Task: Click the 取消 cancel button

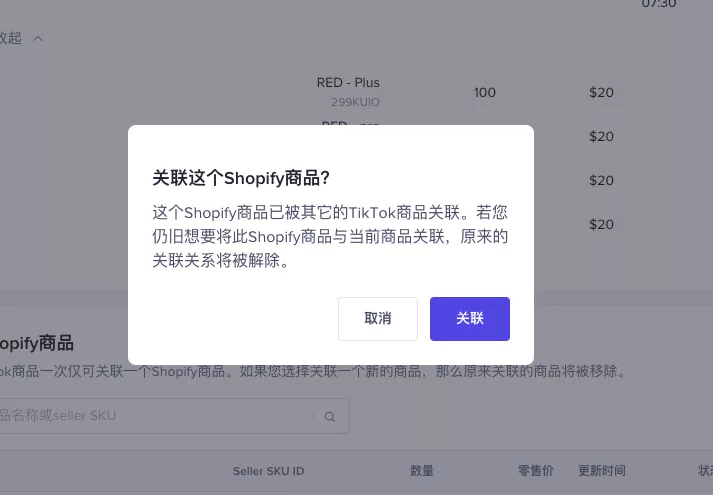Action: click(378, 319)
